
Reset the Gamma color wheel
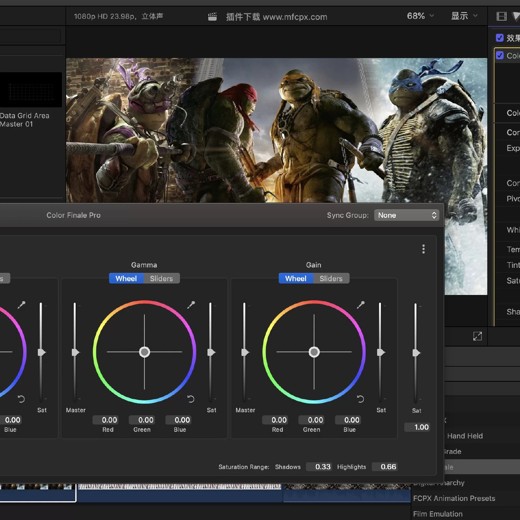pyautogui.click(x=191, y=399)
